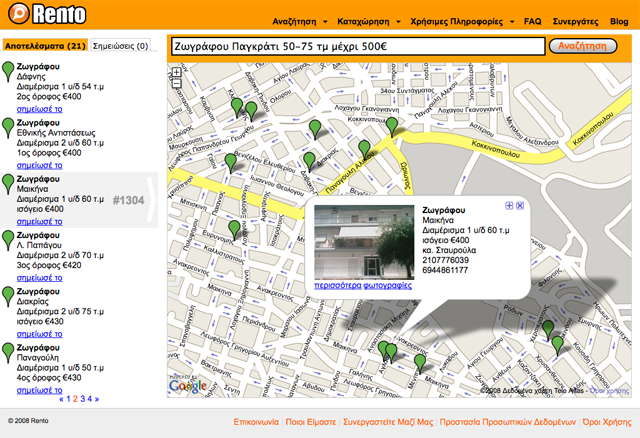The height and width of the screenshot is (438, 640).
Task: Open Χρήσιμες Πληροφορίες navigation menu
Action: pyautogui.click(x=457, y=22)
